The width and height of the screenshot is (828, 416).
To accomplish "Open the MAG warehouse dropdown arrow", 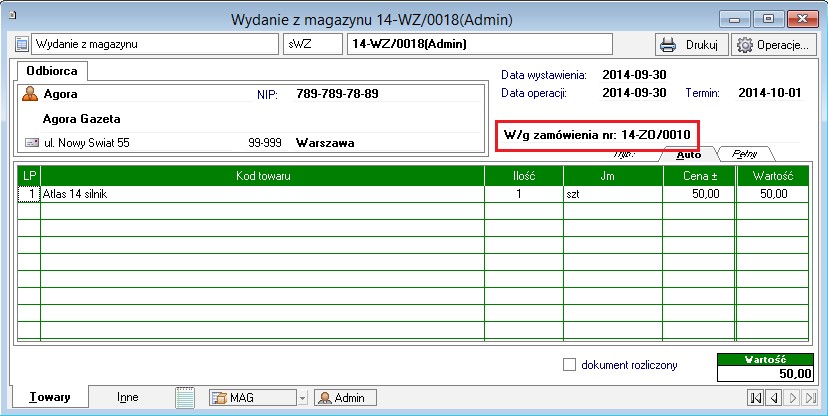I will point(303,398).
